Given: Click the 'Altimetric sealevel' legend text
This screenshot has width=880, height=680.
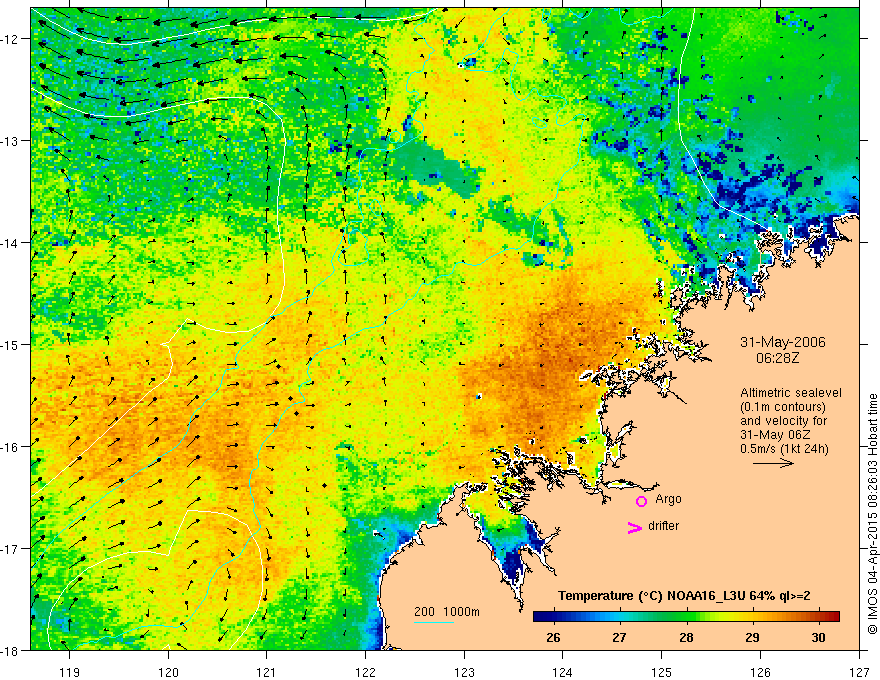Looking at the screenshot, I should [x=791, y=393].
